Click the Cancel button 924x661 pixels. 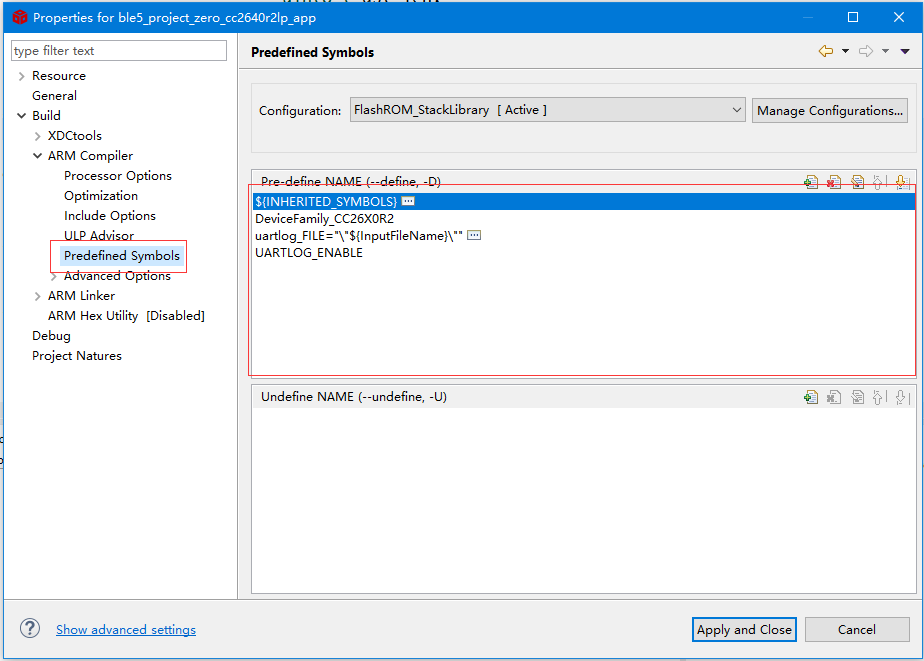pyautogui.click(x=857, y=629)
